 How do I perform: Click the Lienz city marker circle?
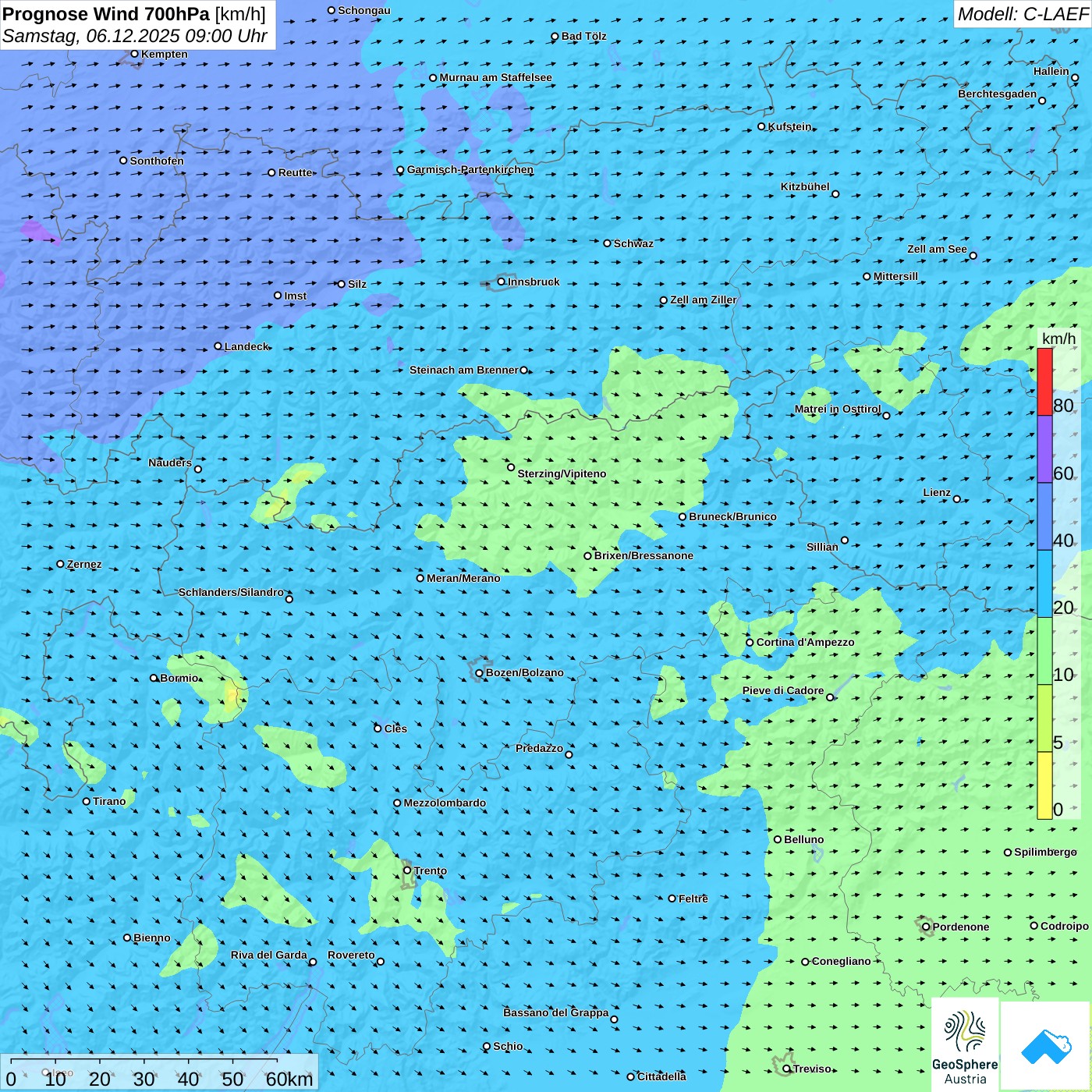(957, 499)
